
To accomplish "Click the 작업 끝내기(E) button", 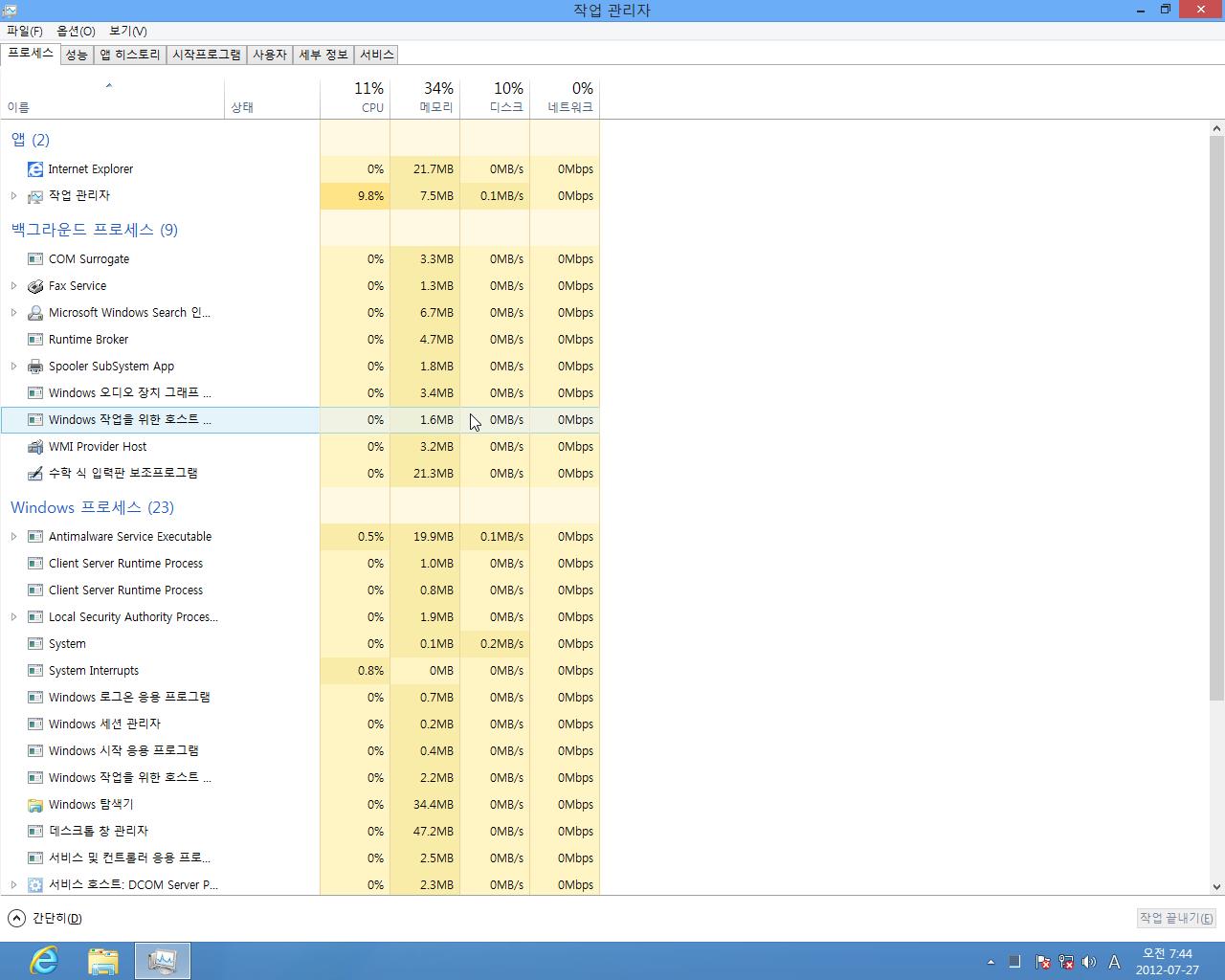I will coord(1176,919).
